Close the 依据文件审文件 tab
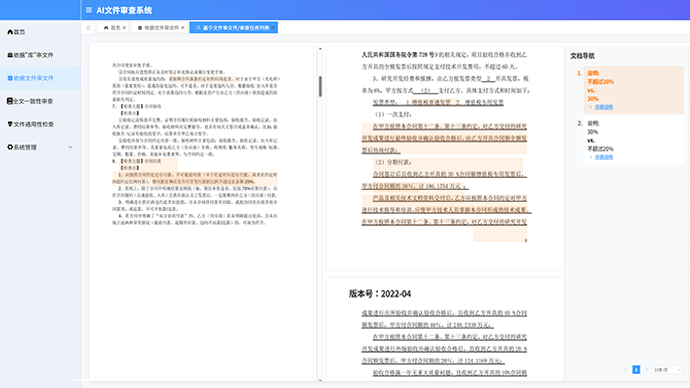Screen dimensions: 690x388 click(183, 28)
